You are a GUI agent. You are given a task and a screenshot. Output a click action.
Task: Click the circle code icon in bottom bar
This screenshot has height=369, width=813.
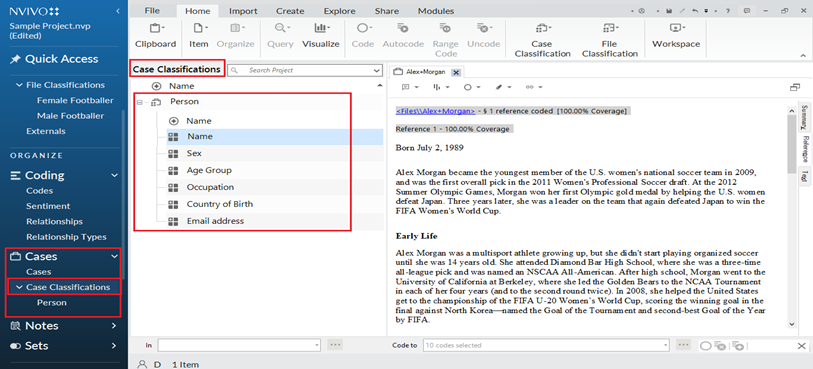coord(706,346)
